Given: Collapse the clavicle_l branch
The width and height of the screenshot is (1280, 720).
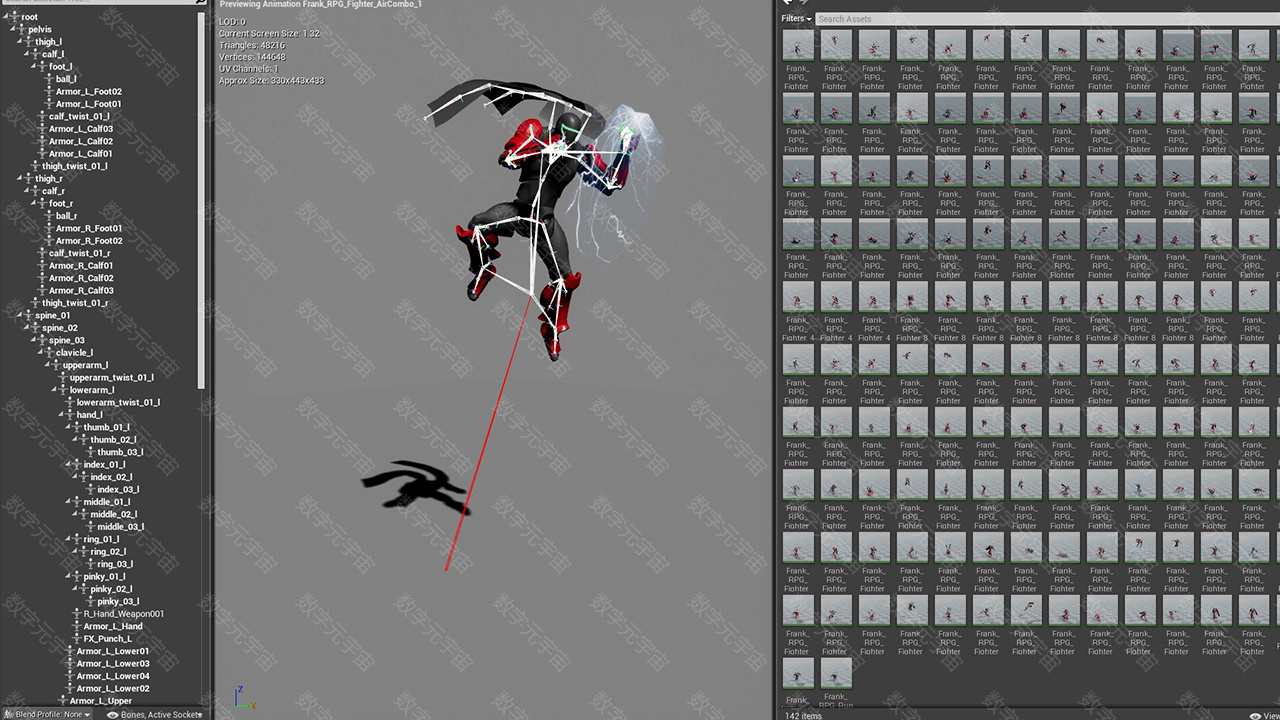Looking at the screenshot, I should pos(42,353).
